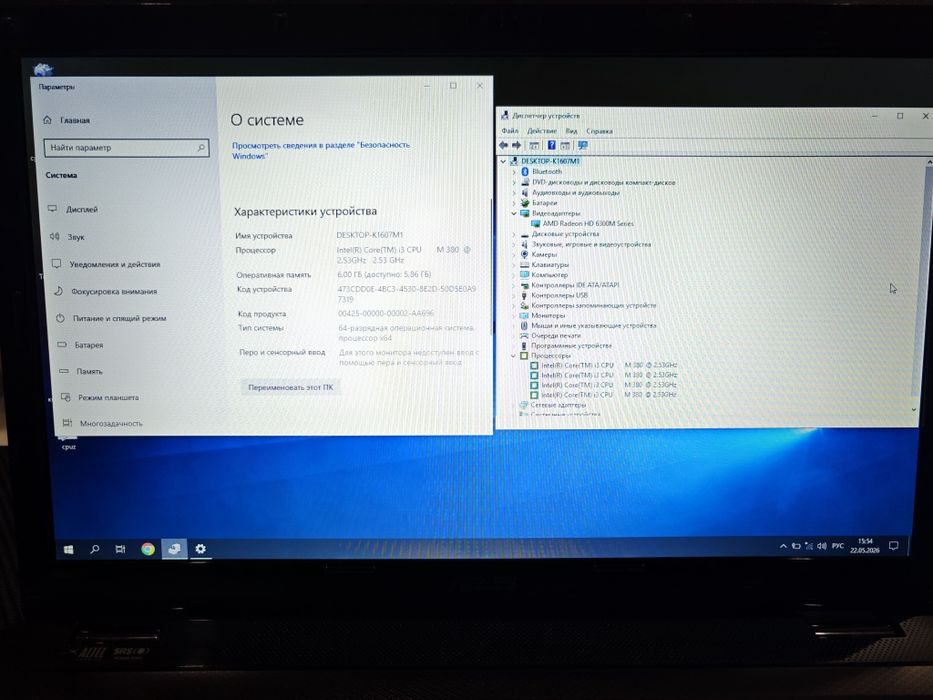
Task: Click the taskbar search magnifier
Action: point(94,549)
